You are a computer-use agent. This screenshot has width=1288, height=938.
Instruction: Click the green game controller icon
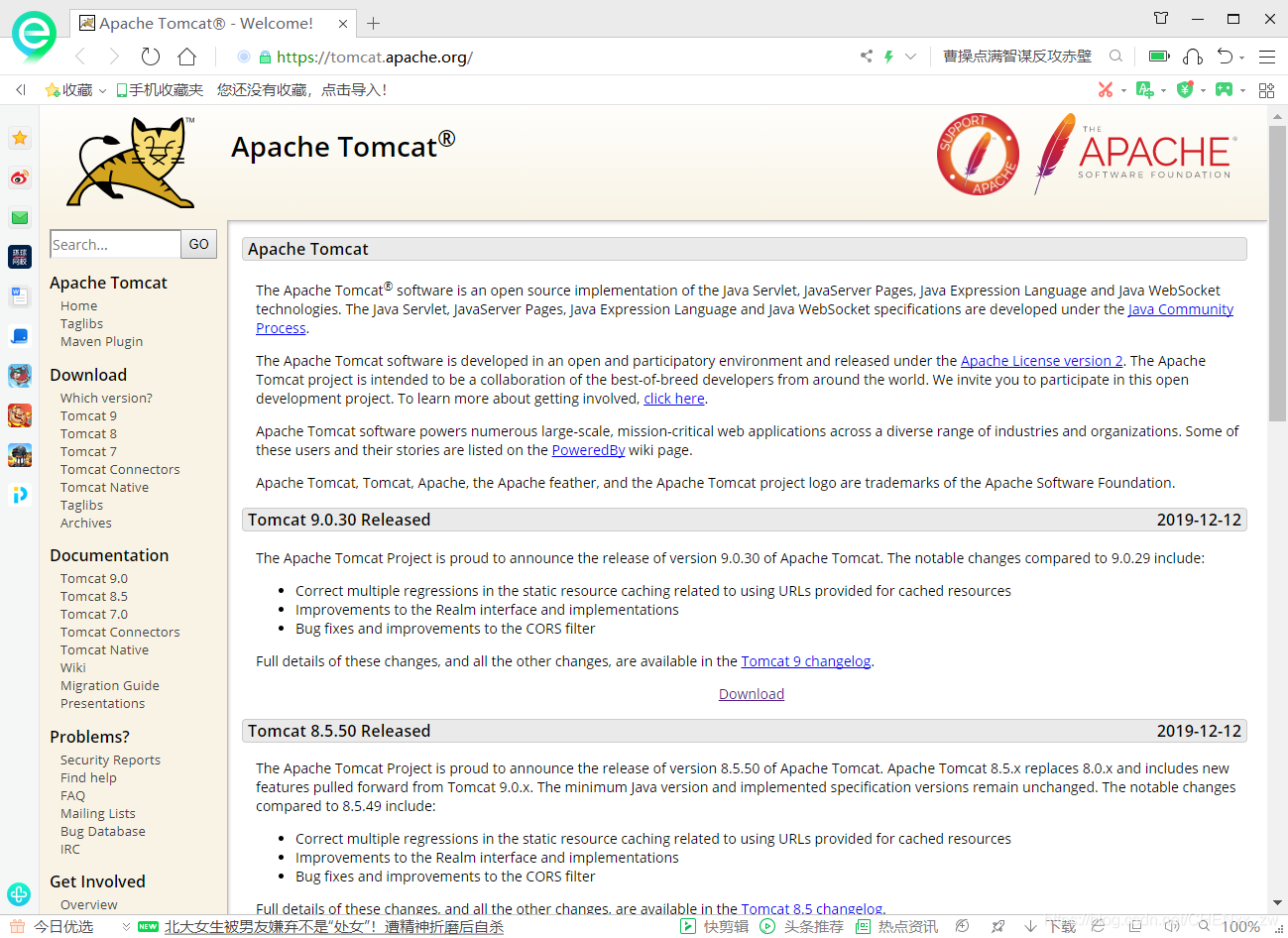tap(1225, 89)
